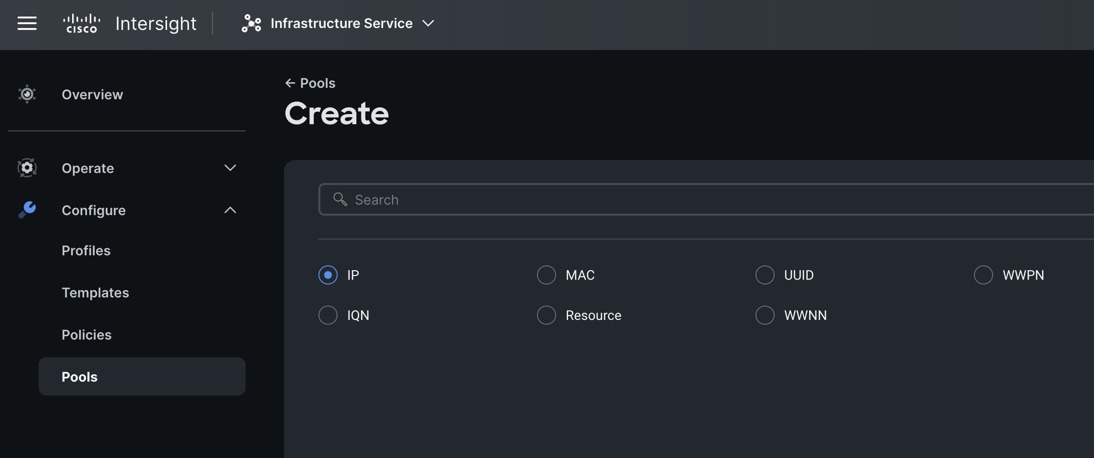The height and width of the screenshot is (458, 1094).
Task: Click the Operate gear icon
Action: tap(27, 168)
